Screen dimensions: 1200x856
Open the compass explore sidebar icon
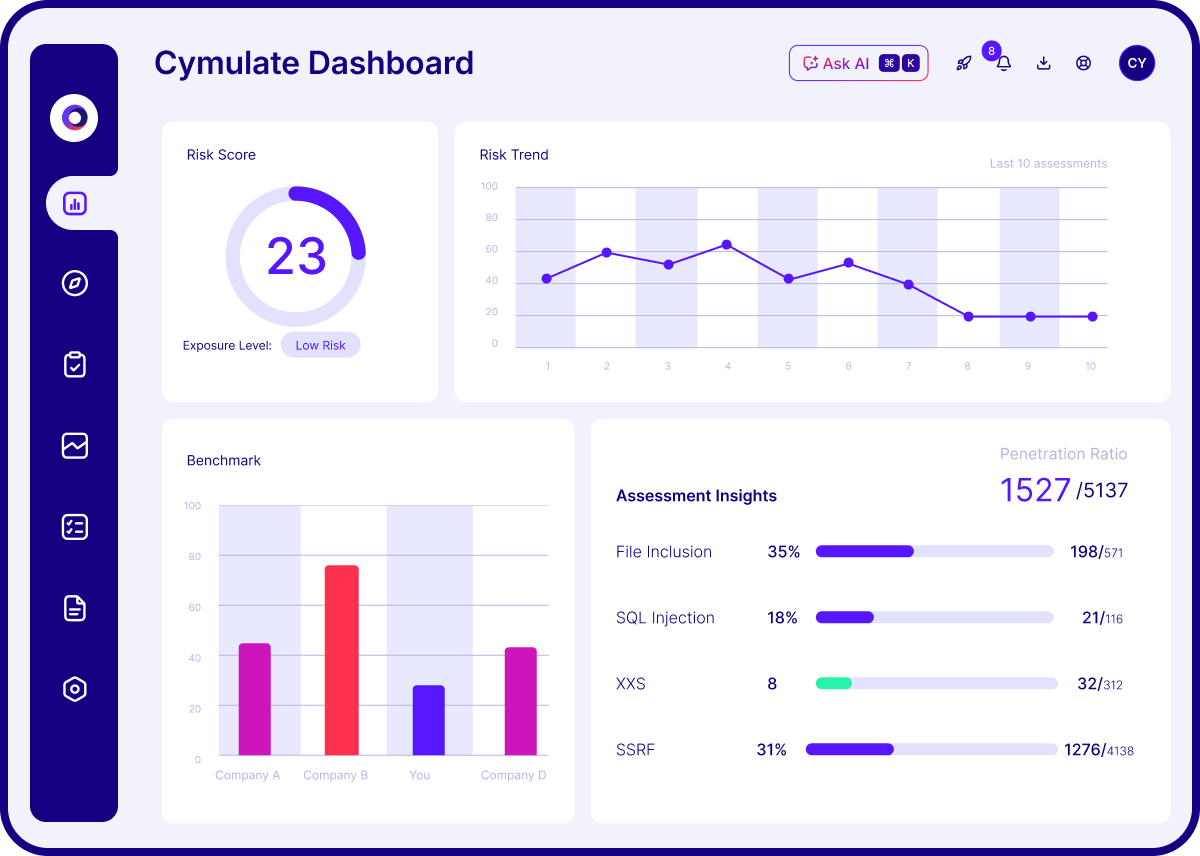75,283
